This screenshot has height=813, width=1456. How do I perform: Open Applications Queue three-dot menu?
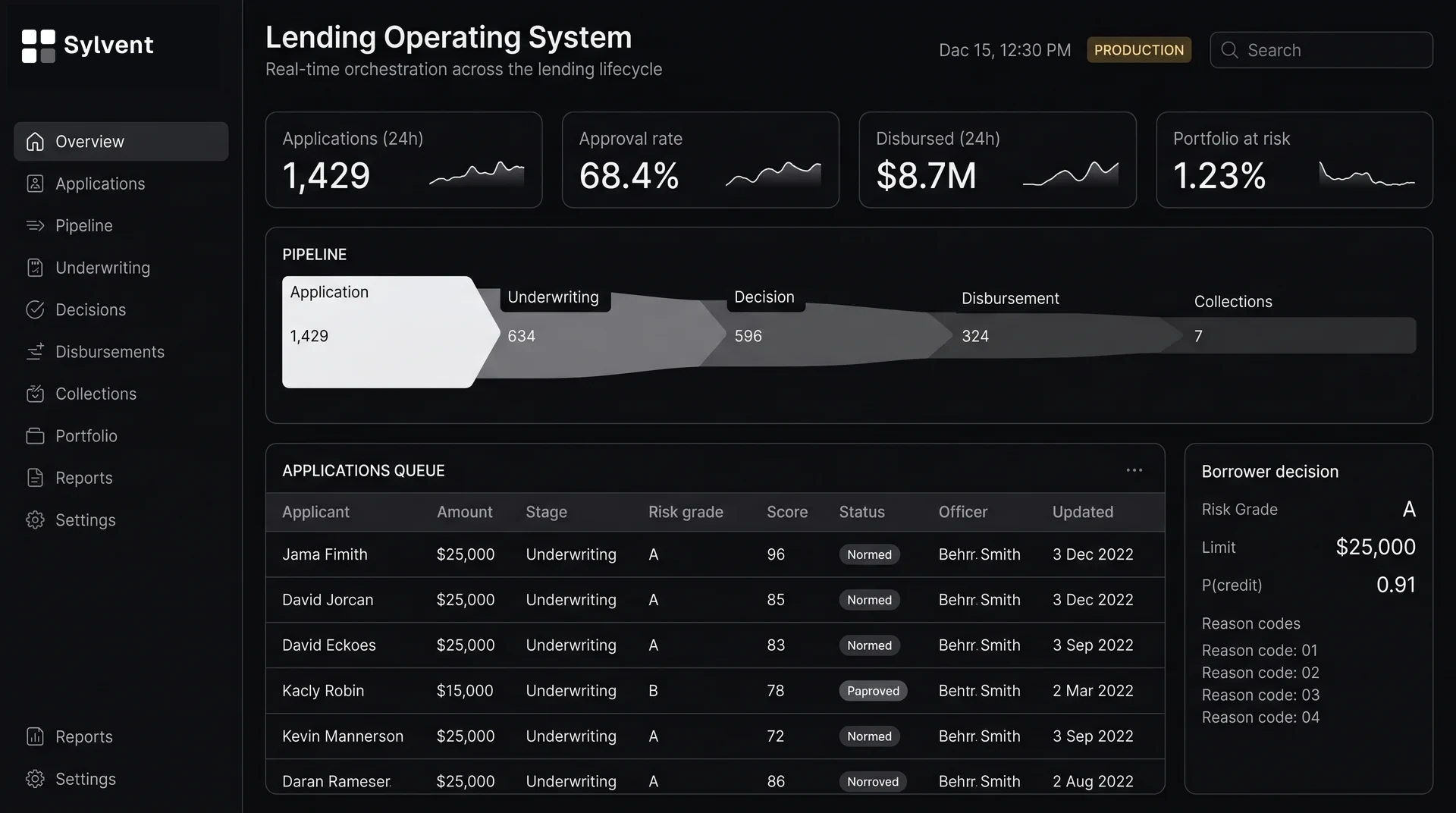[x=1134, y=470]
